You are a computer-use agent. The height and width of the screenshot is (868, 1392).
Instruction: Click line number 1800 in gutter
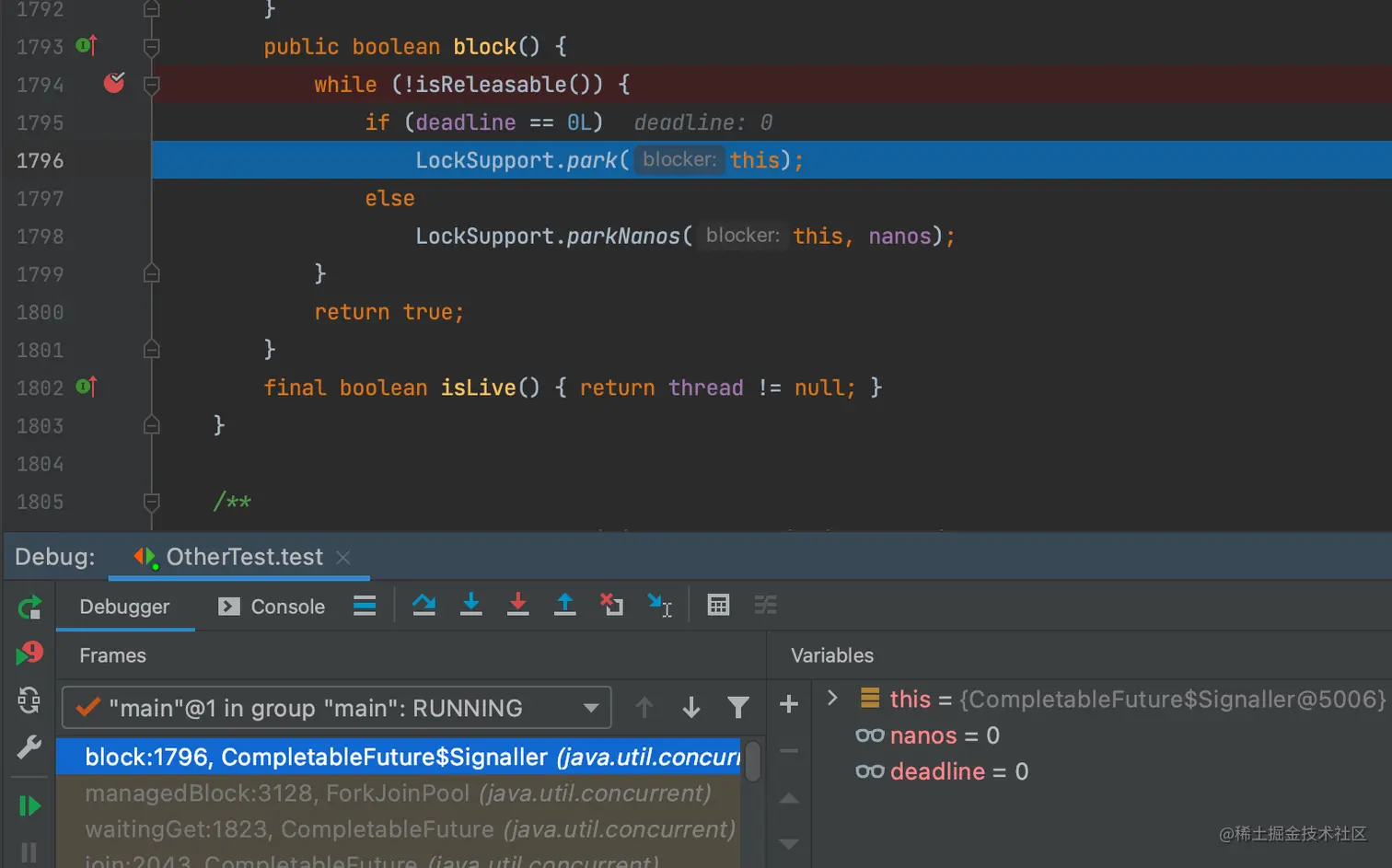tap(40, 312)
